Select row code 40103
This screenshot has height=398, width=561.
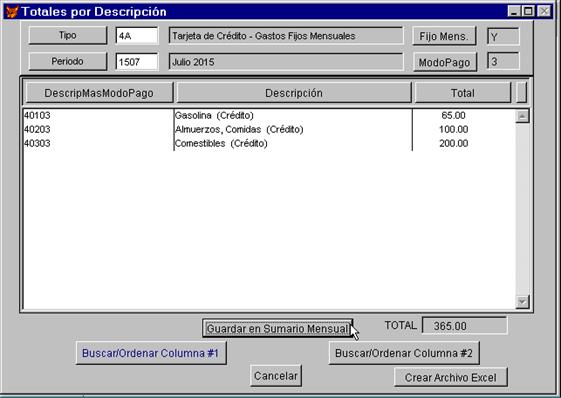(x=37, y=115)
